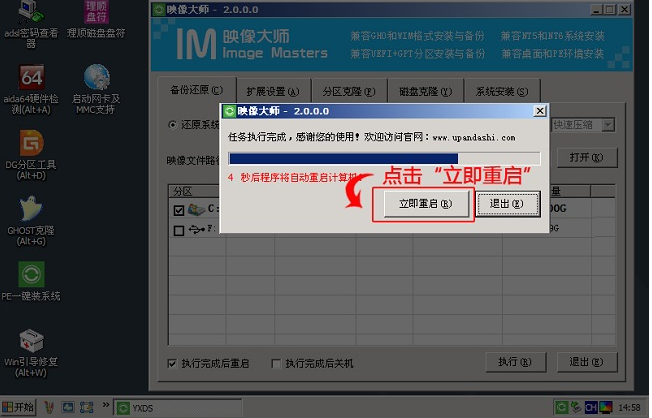Close the 映像大师 completion dialog

(x=539, y=111)
